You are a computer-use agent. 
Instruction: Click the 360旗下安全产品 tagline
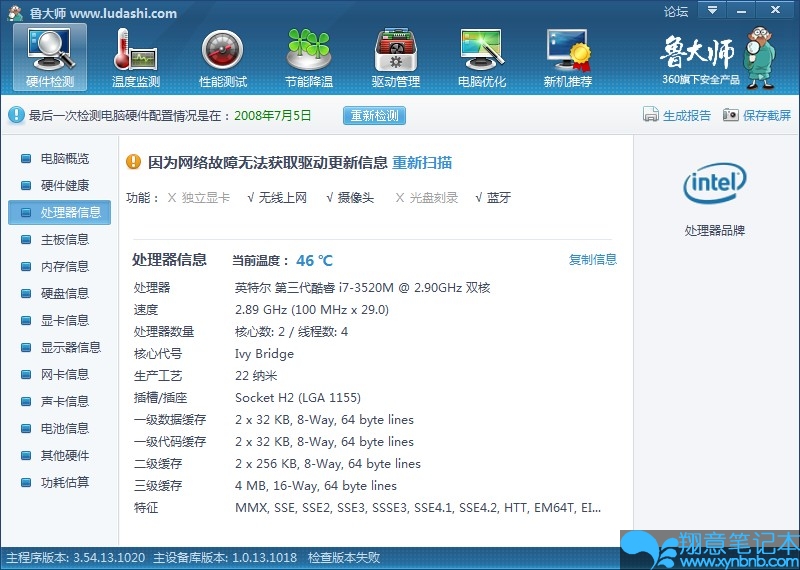point(701,79)
